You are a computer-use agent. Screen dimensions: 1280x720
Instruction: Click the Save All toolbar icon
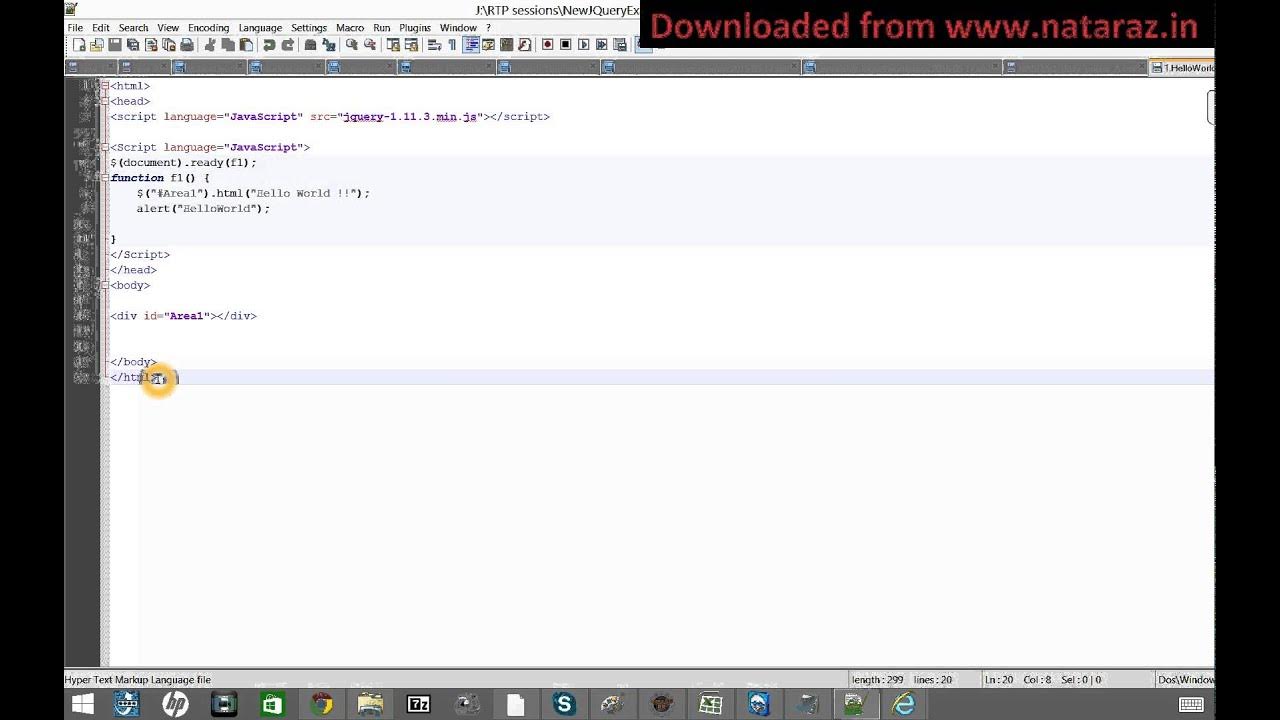[133, 45]
